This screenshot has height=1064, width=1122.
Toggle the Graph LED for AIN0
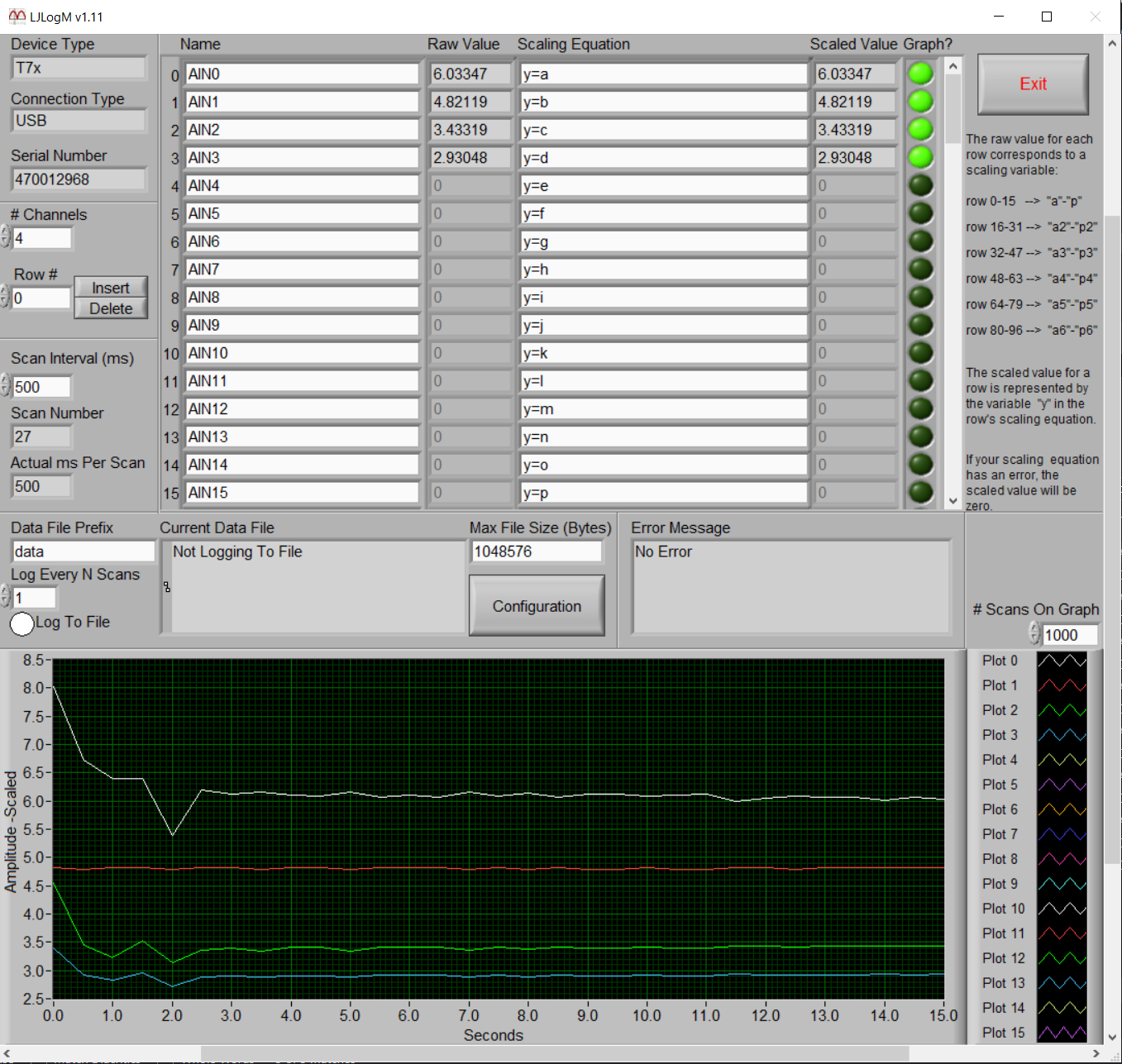tap(920, 74)
